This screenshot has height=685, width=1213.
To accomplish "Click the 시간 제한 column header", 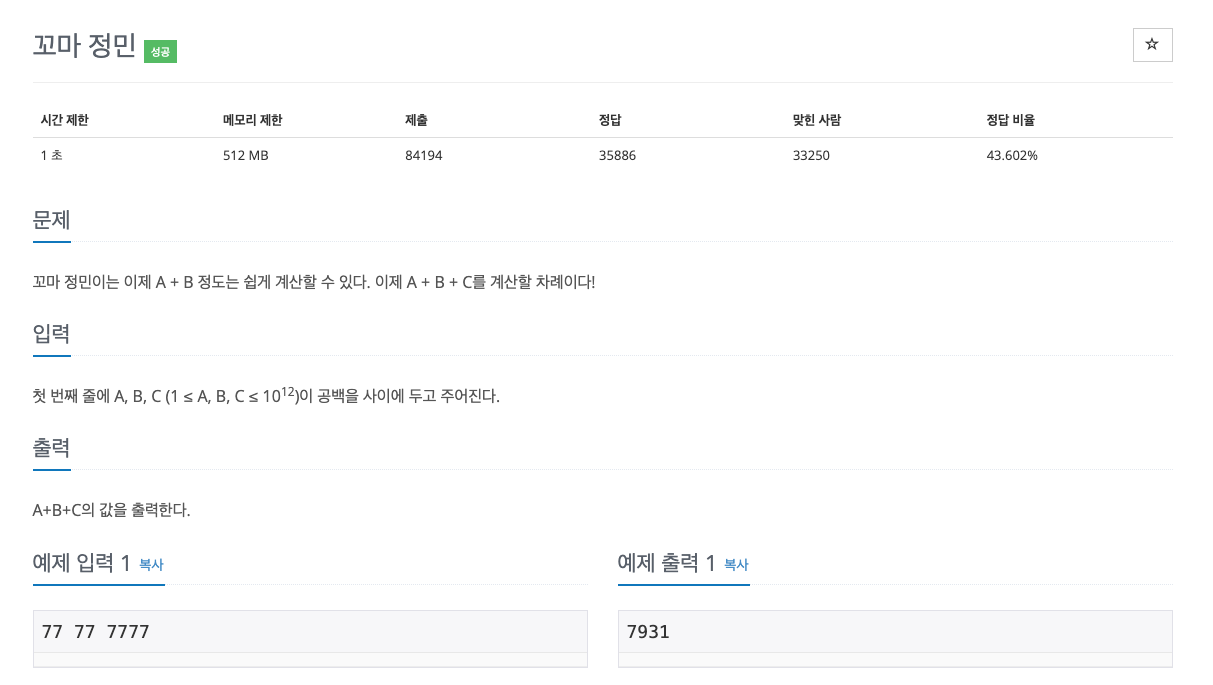I will pyautogui.click(x=64, y=120).
